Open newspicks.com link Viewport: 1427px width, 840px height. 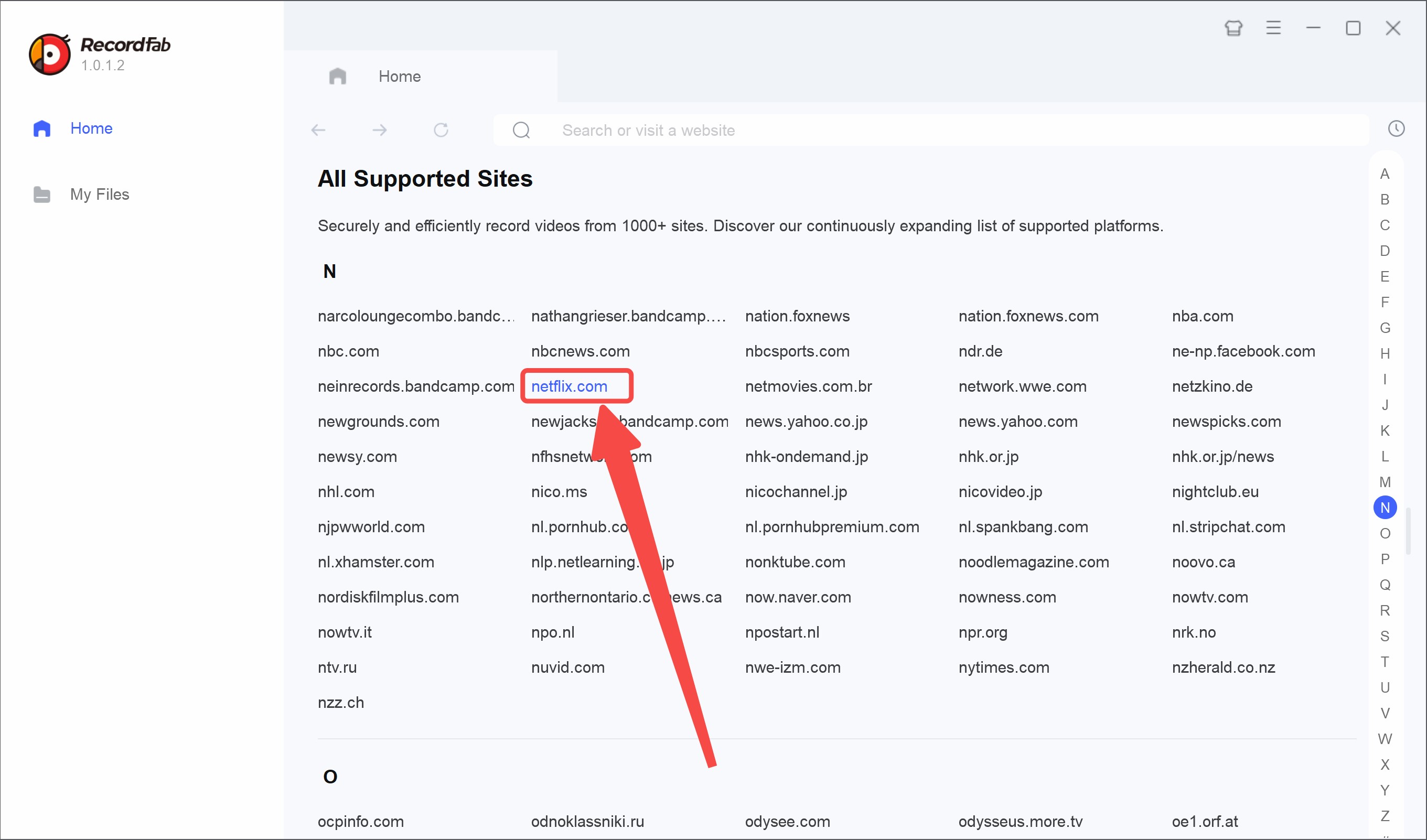pyautogui.click(x=1227, y=421)
